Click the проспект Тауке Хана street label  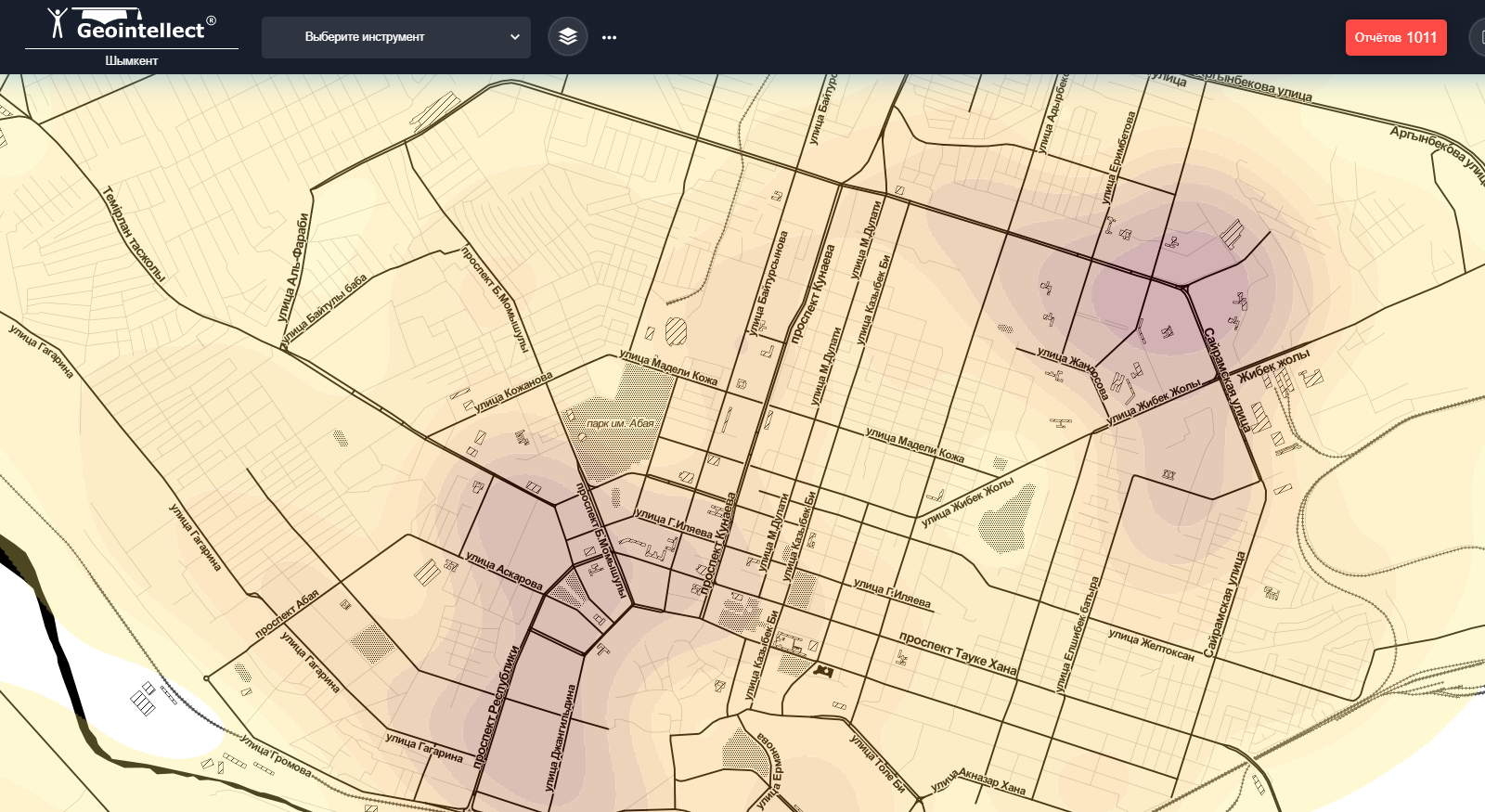958,653
